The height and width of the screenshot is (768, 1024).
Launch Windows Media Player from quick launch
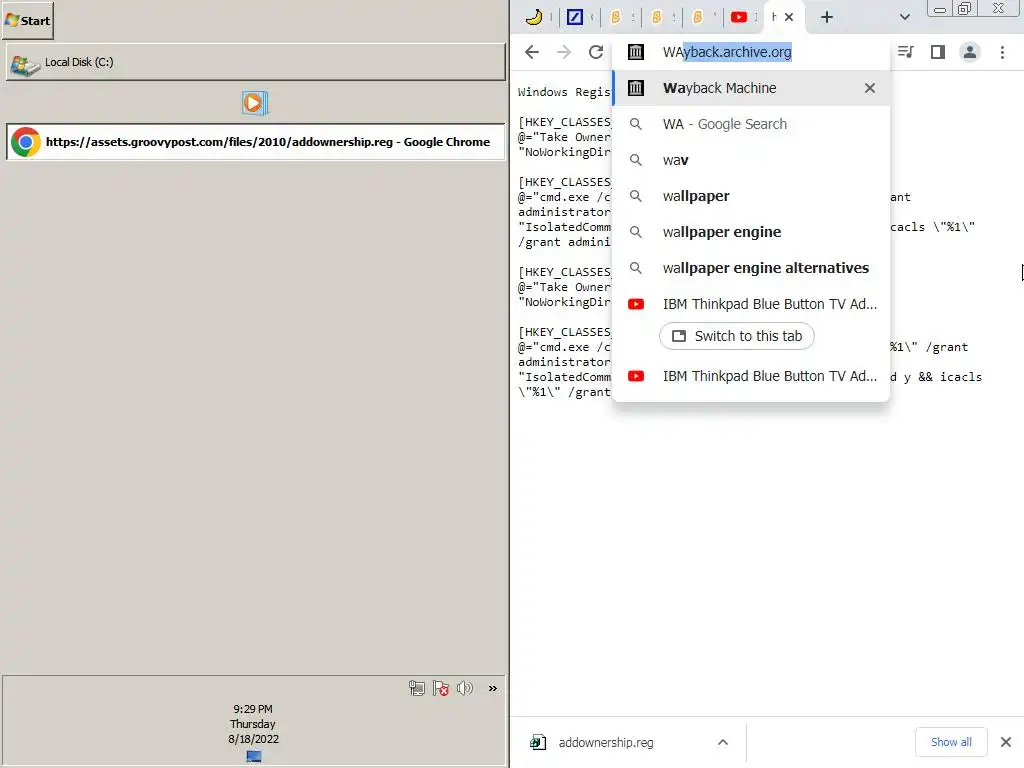pyautogui.click(x=255, y=103)
